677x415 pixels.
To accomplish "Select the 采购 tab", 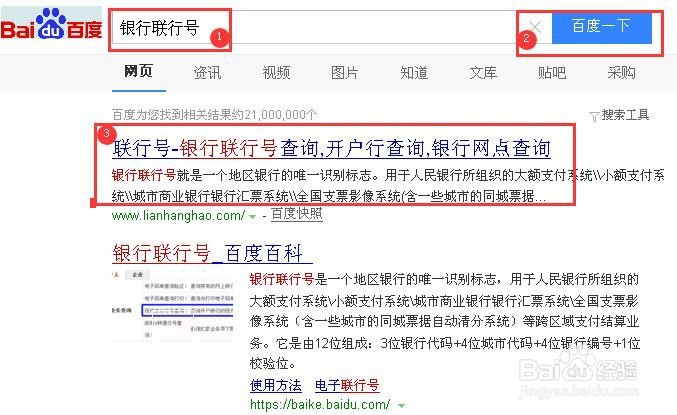I will click(x=621, y=73).
